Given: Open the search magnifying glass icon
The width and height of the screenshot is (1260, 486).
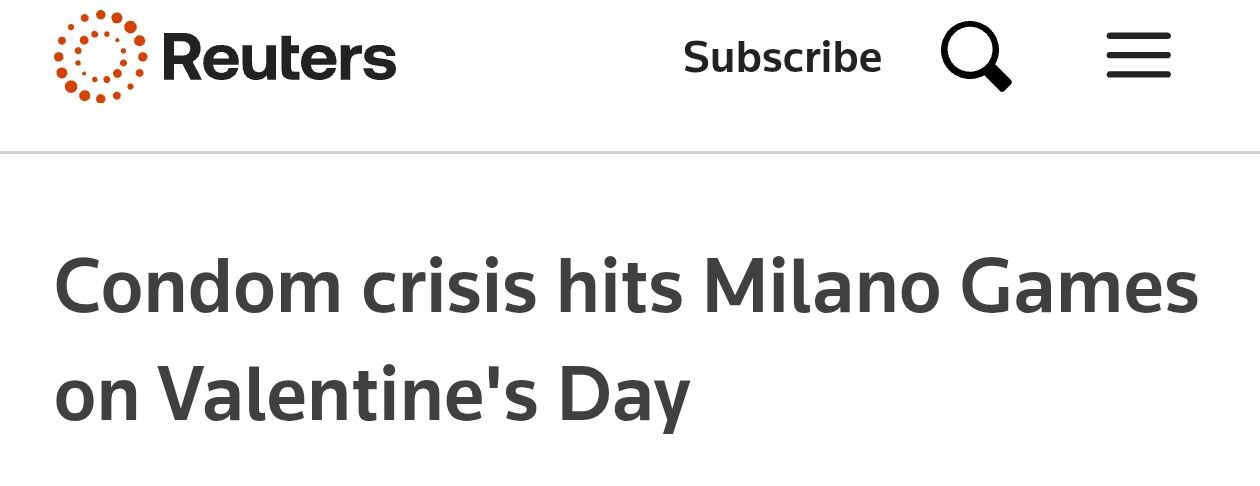Looking at the screenshot, I should click(976, 57).
